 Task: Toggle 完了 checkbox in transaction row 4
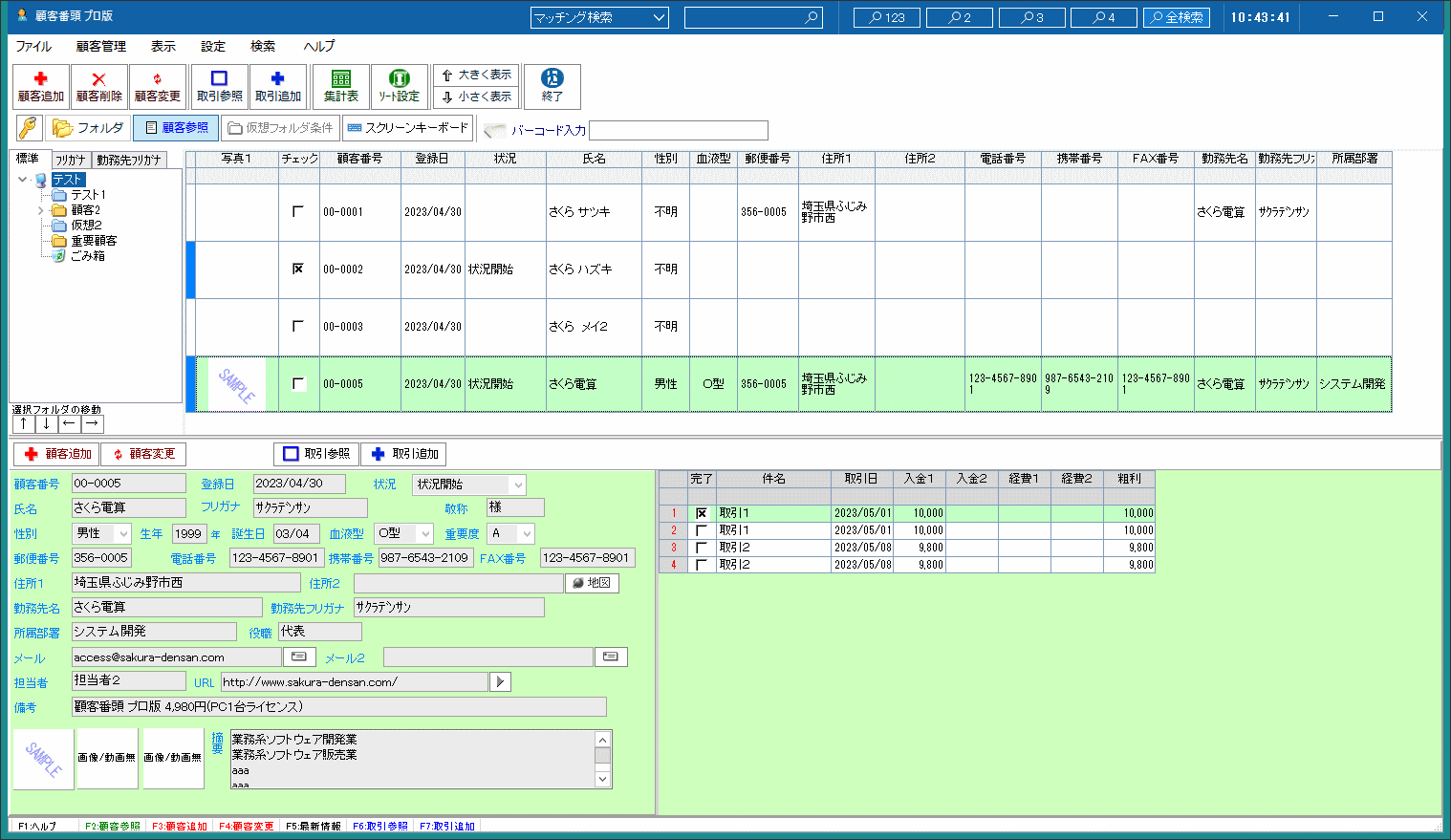click(702, 565)
